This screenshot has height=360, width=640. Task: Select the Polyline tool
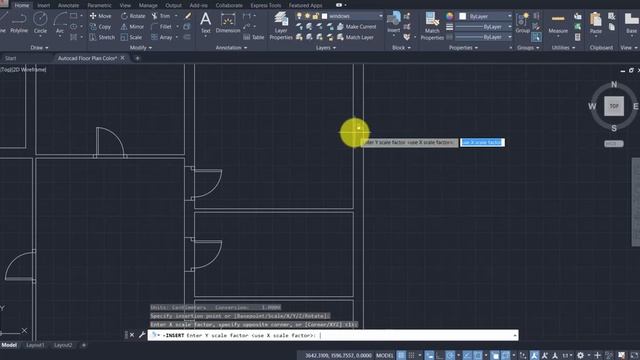pos(19,22)
